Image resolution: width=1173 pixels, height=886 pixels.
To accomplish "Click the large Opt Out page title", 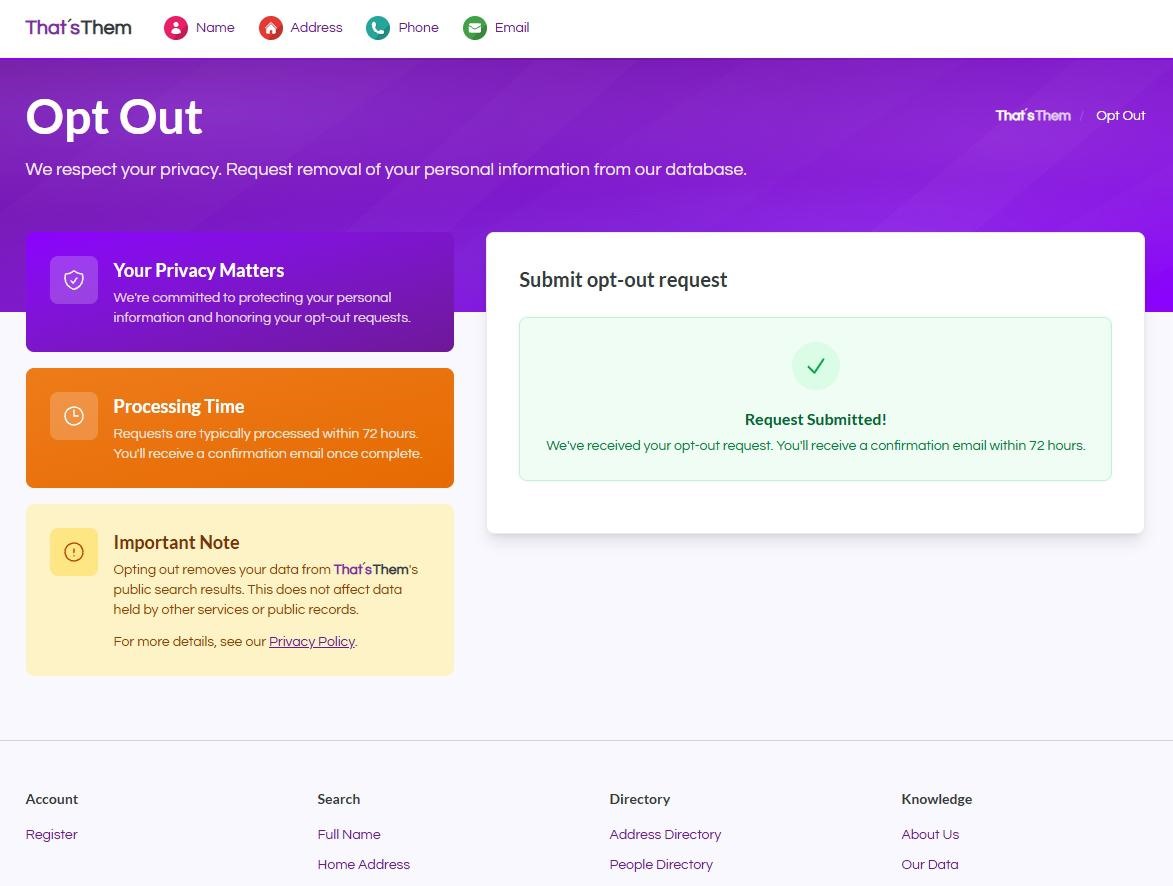I will click(114, 117).
